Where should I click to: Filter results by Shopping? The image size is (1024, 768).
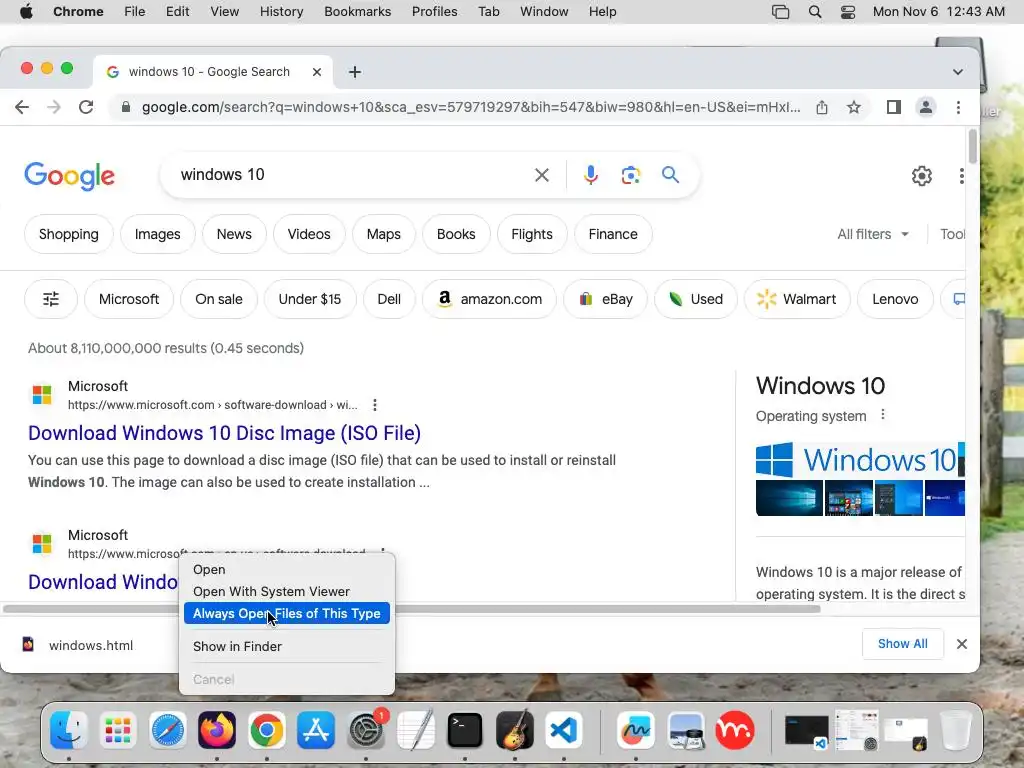[x=69, y=234]
